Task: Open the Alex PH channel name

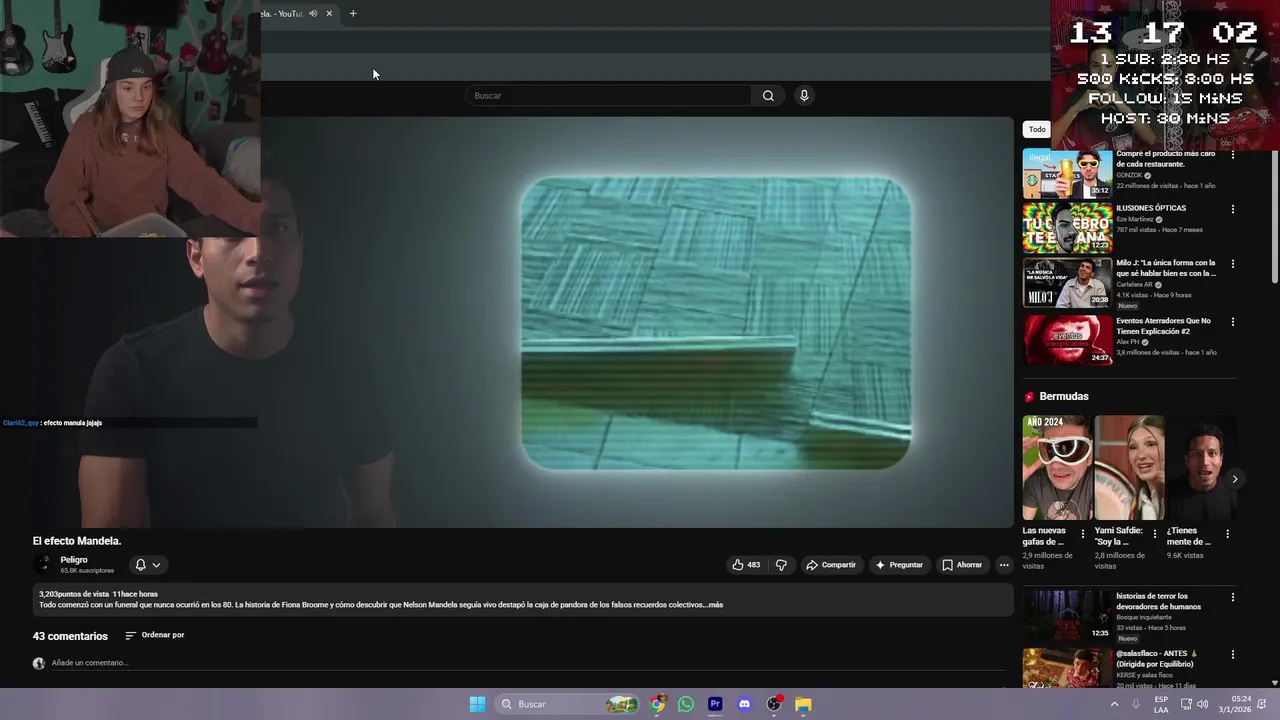Action: point(1128,342)
